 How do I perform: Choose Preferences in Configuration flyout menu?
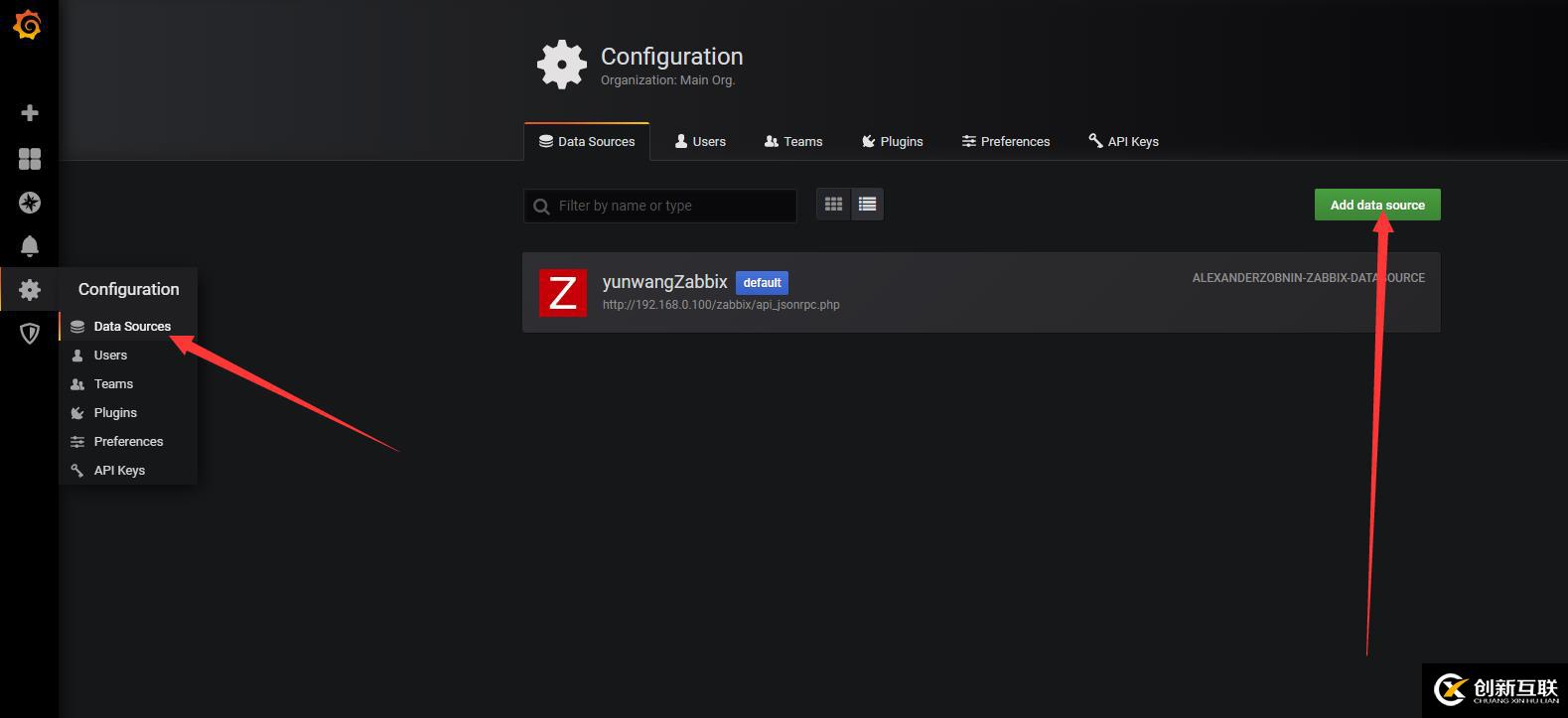click(128, 441)
